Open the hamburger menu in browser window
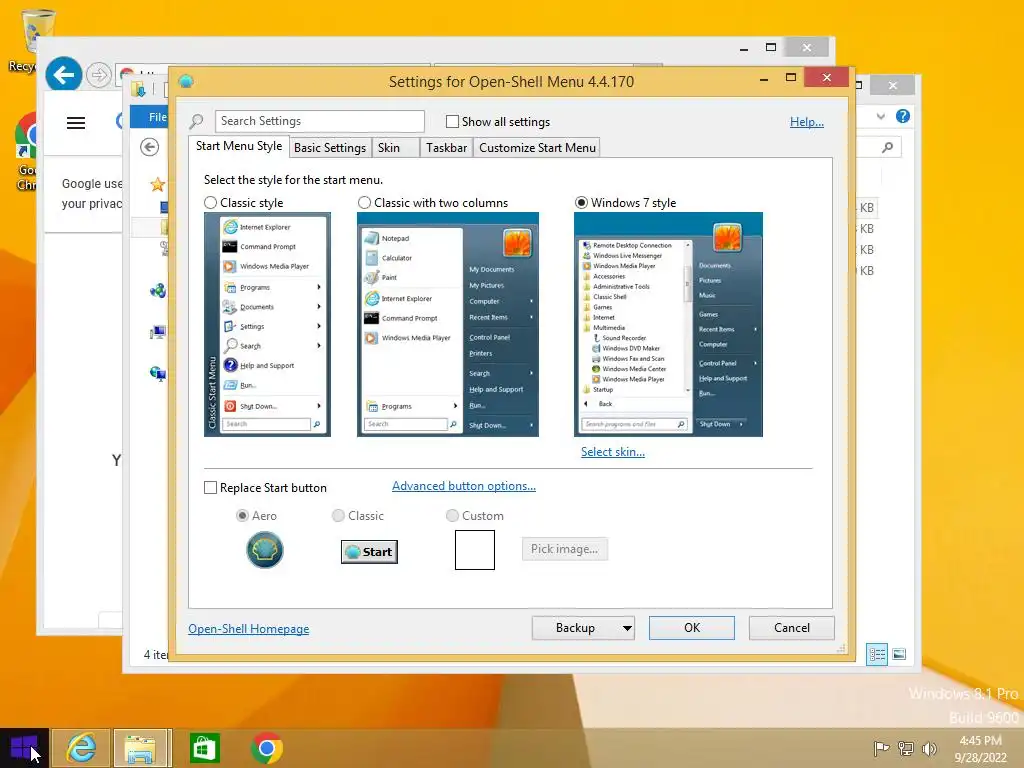This screenshot has width=1024, height=768. pyautogui.click(x=76, y=123)
